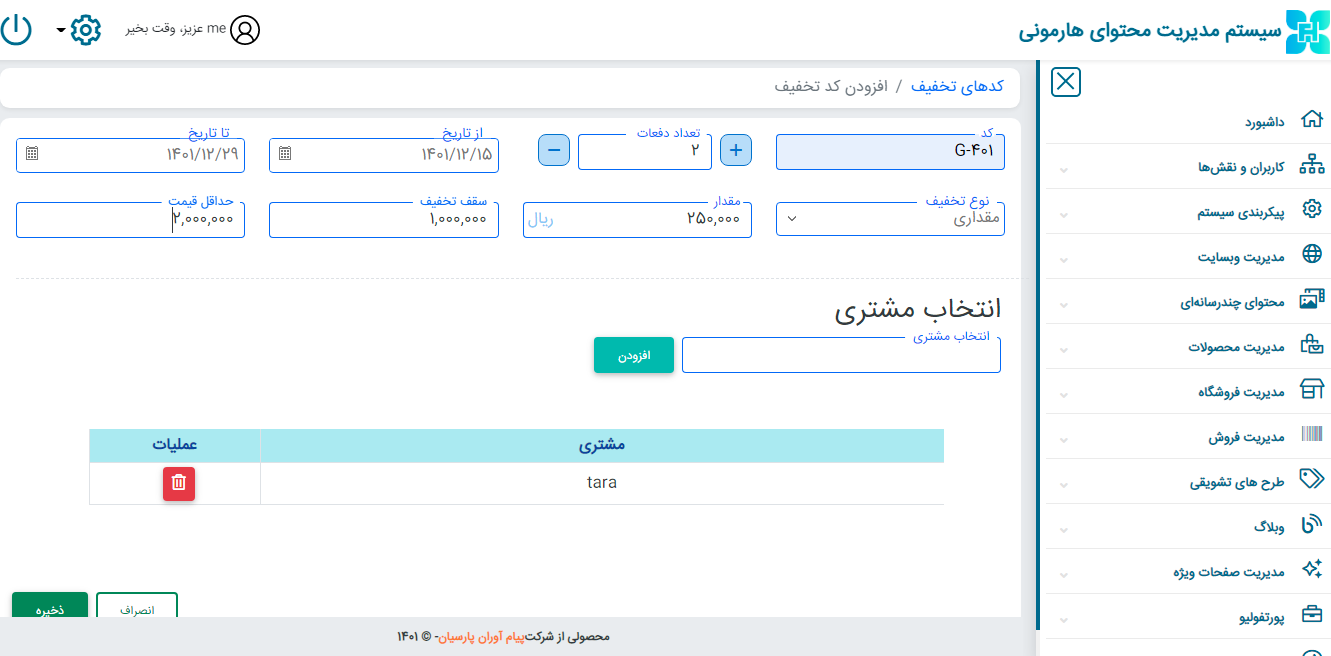
Task: Open the نوع تخفیف dropdown
Action: [x=890, y=219]
